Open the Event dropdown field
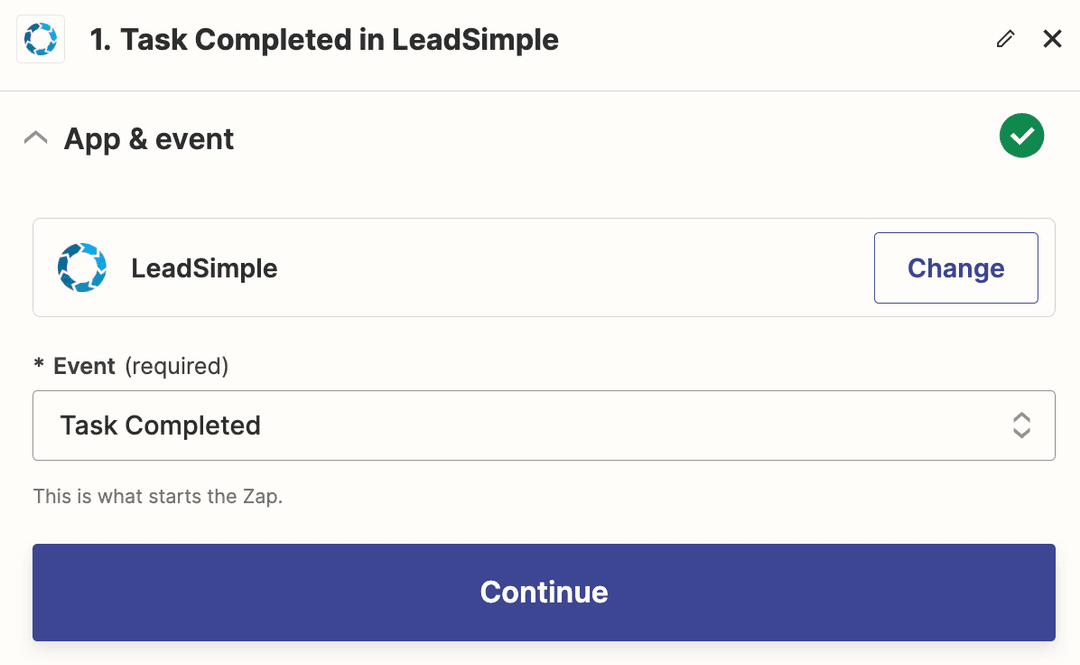Viewport: 1080px width, 665px height. [543, 425]
